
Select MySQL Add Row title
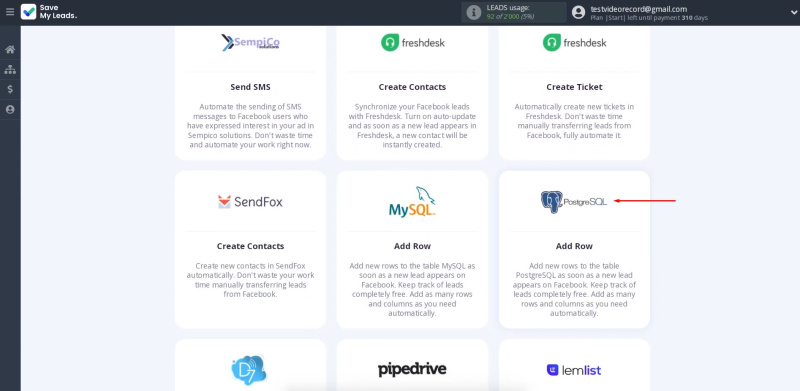pyautogui.click(x=412, y=246)
